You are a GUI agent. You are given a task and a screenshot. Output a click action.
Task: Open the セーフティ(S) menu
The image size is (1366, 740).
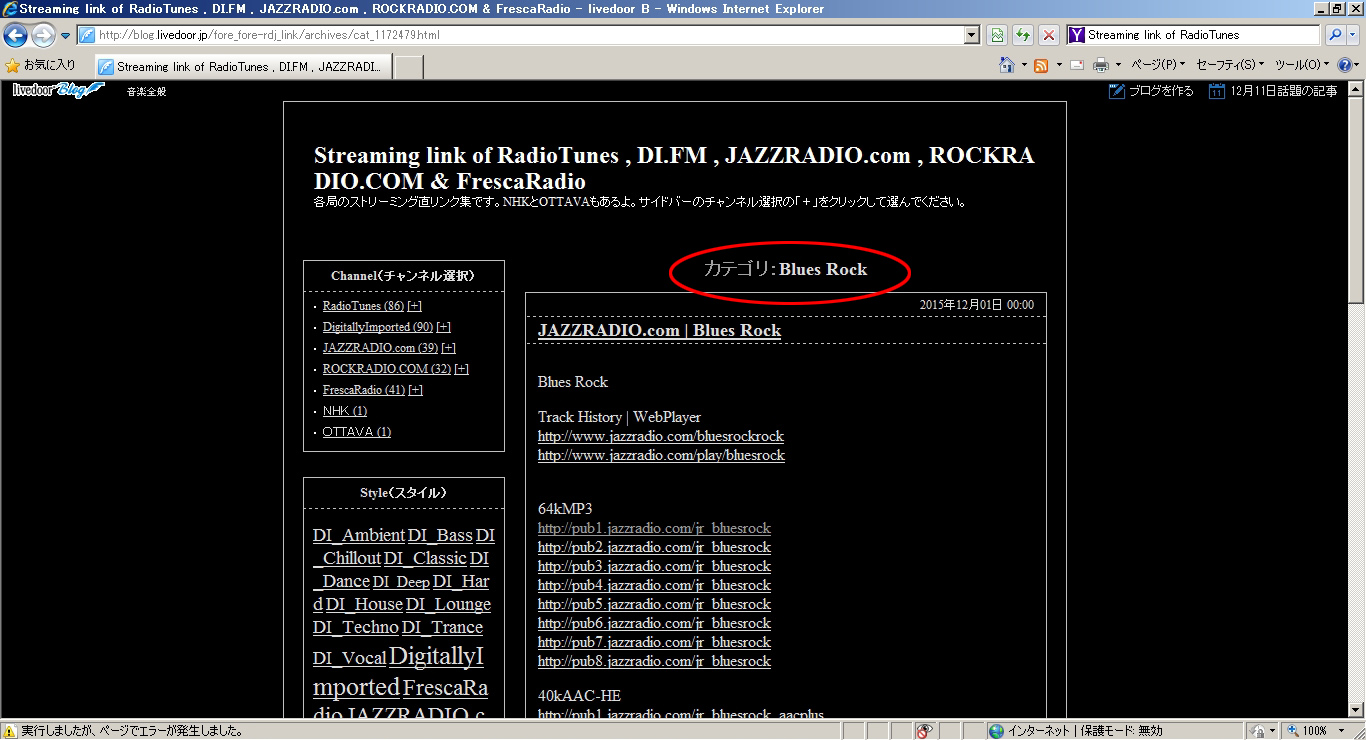(1230, 65)
